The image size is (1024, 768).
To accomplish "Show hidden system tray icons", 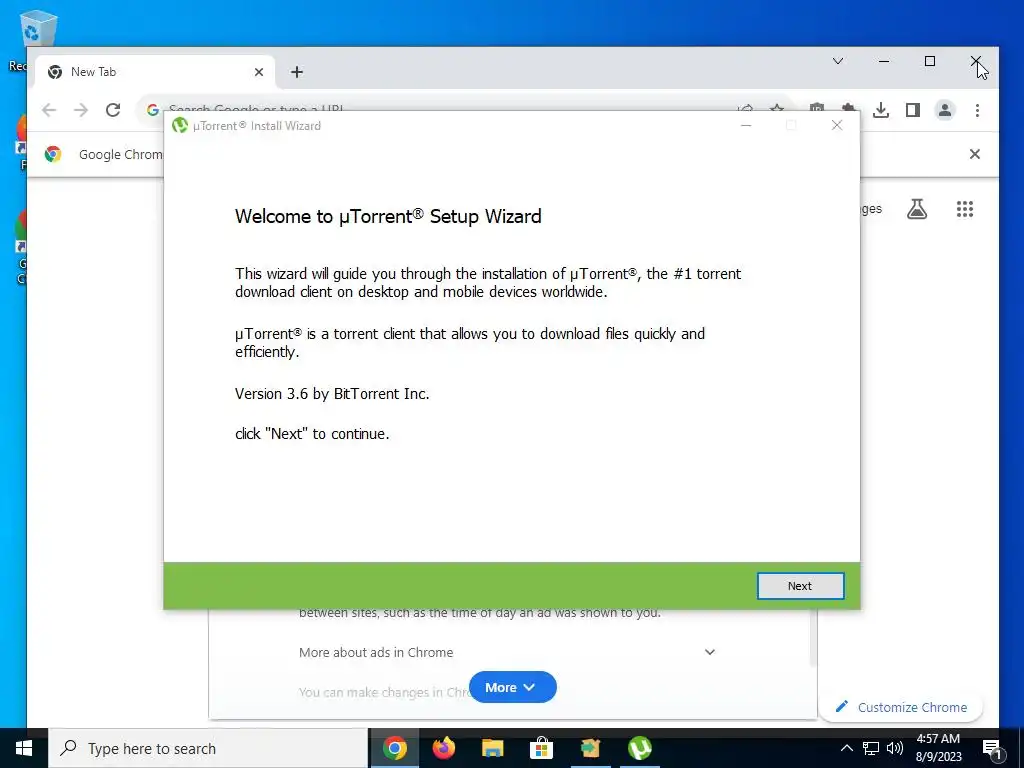I will (846, 748).
